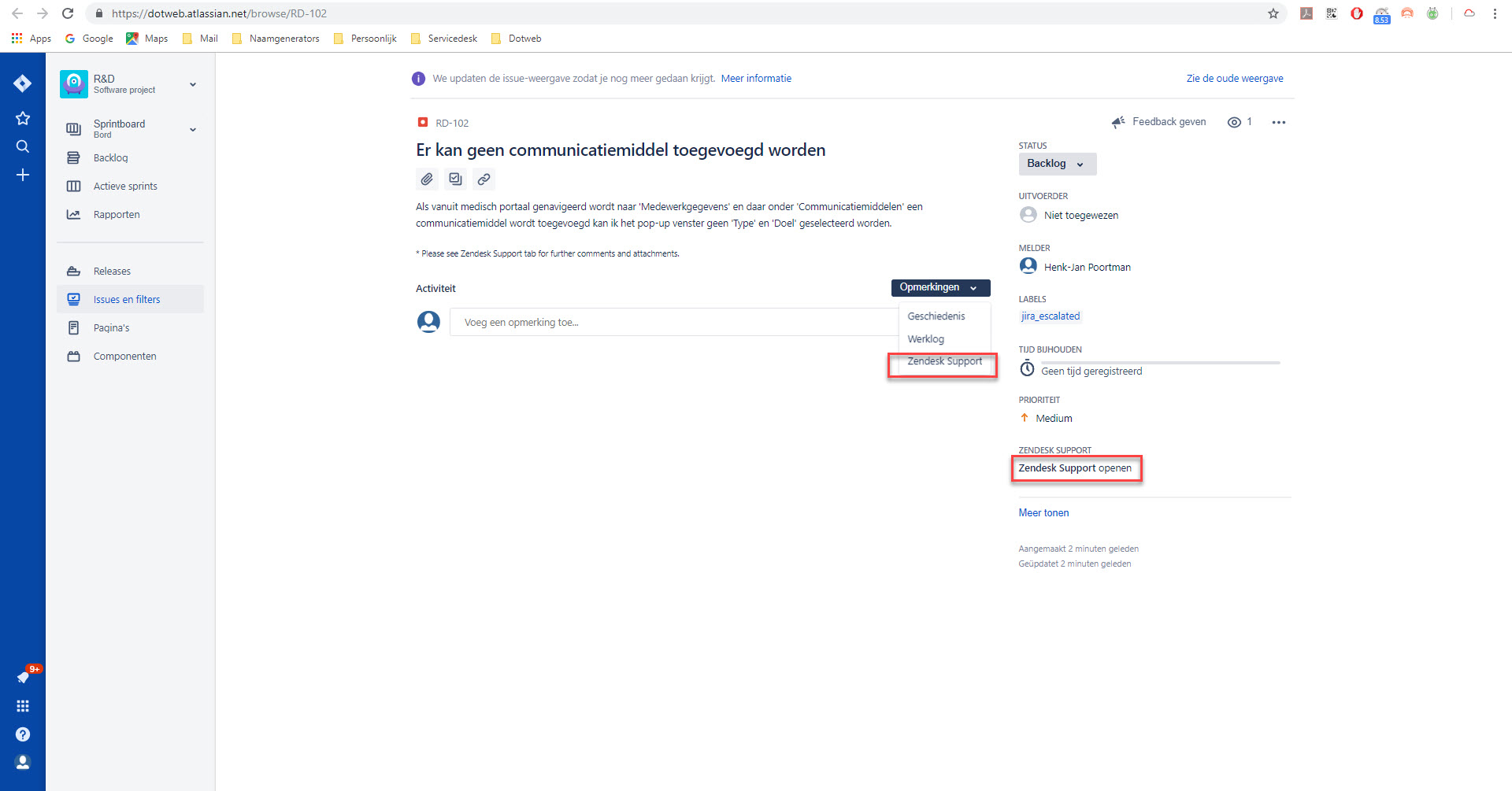Click the Feedback geven button
The height and width of the screenshot is (791, 1512).
coord(1158,122)
